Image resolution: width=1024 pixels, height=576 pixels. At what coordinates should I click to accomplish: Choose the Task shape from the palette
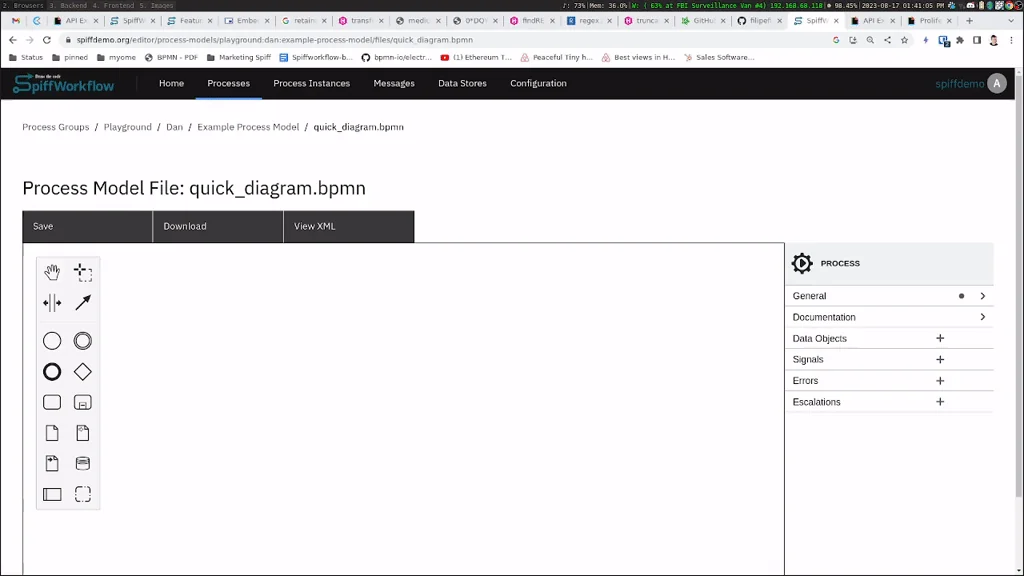click(52, 401)
